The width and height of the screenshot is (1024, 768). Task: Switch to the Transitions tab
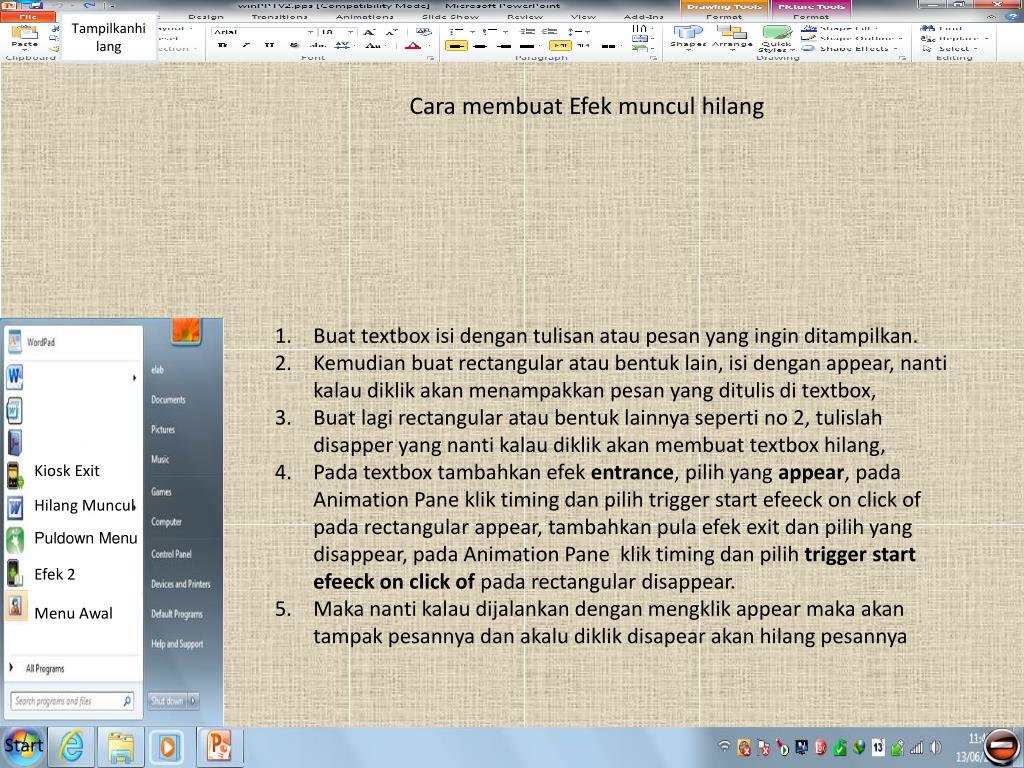click(280, 16)
